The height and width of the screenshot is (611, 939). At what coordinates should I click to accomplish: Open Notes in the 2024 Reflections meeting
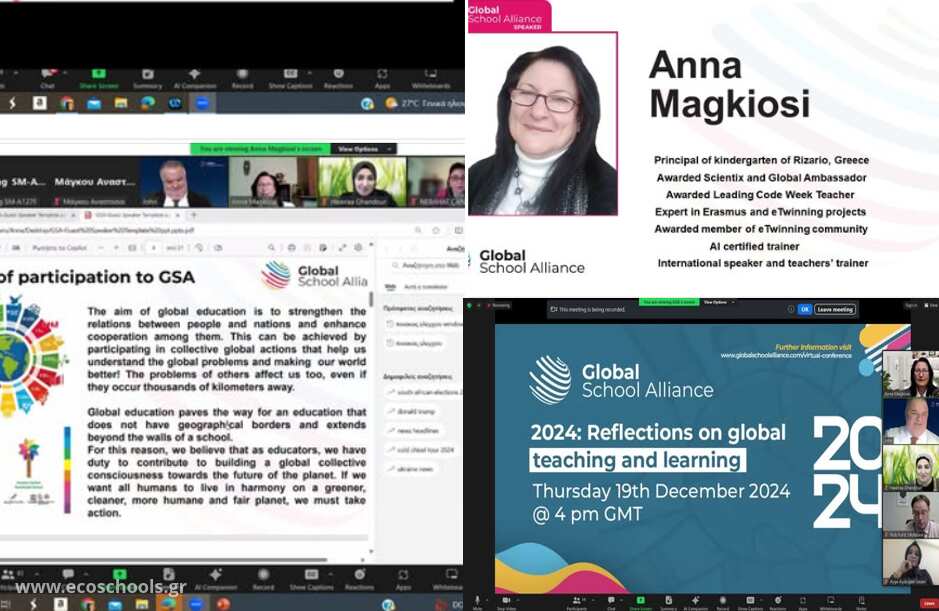click(x=861, y=601)
